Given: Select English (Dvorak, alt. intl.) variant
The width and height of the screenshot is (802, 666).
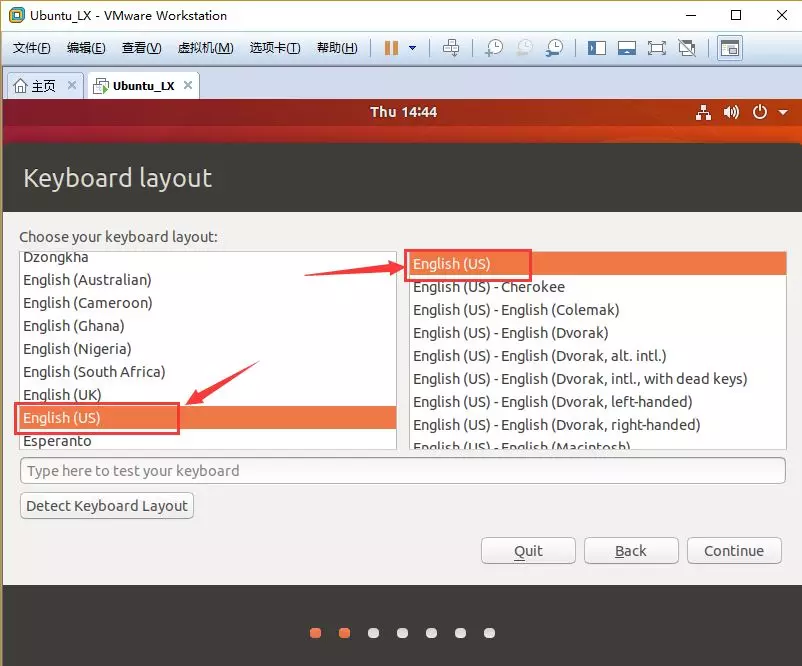Looking at the screenshot, I should pyautogui.click(x=598, y=356).
